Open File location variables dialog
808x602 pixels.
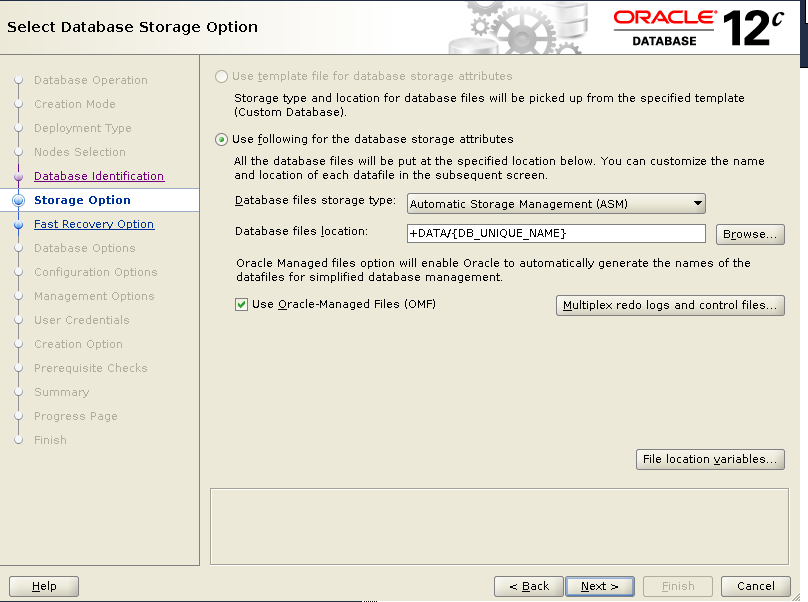(710, 459)
